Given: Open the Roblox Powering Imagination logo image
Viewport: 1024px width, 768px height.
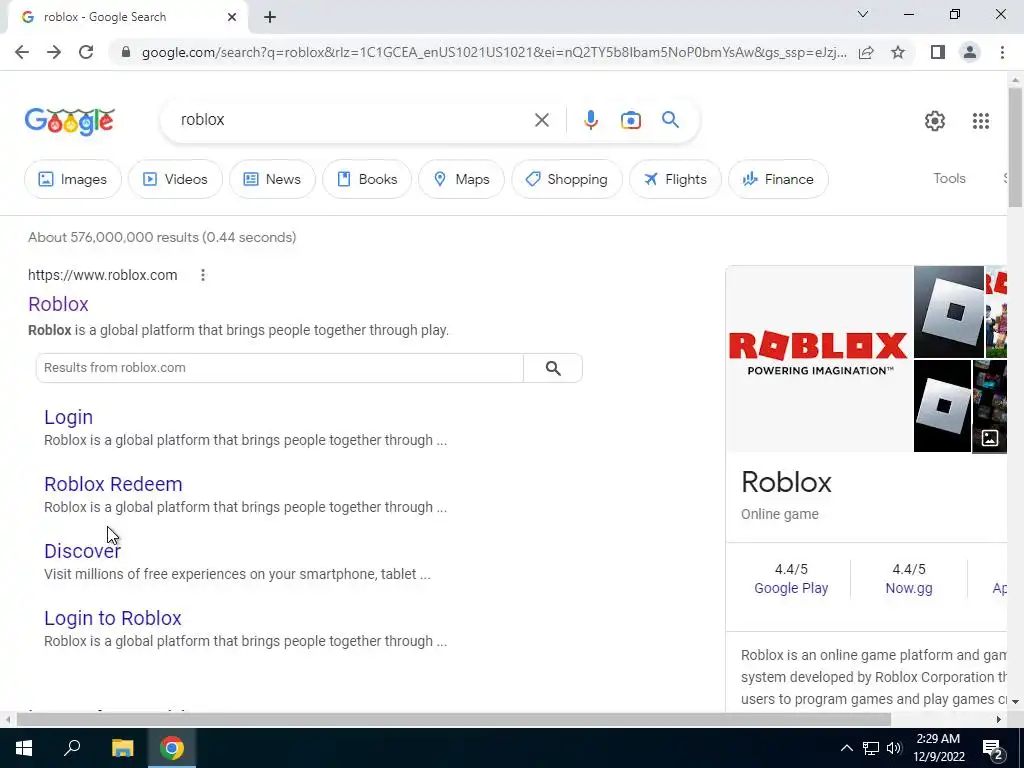Looking at the screenshot, I should pyautogui.click(x=819, y=358).
